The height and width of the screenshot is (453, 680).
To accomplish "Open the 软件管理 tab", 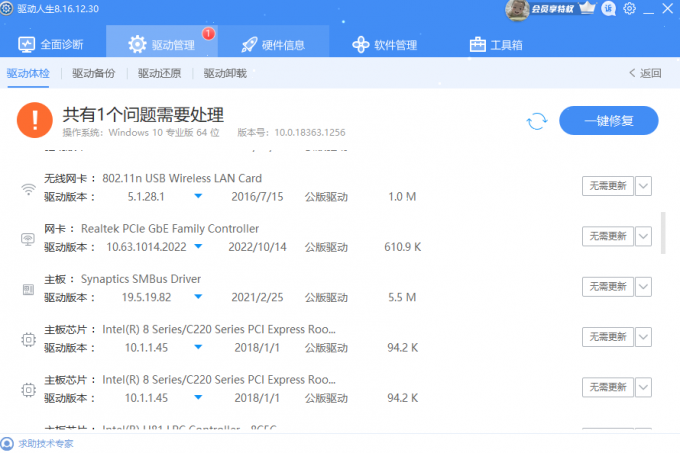I will coord(384,45).
